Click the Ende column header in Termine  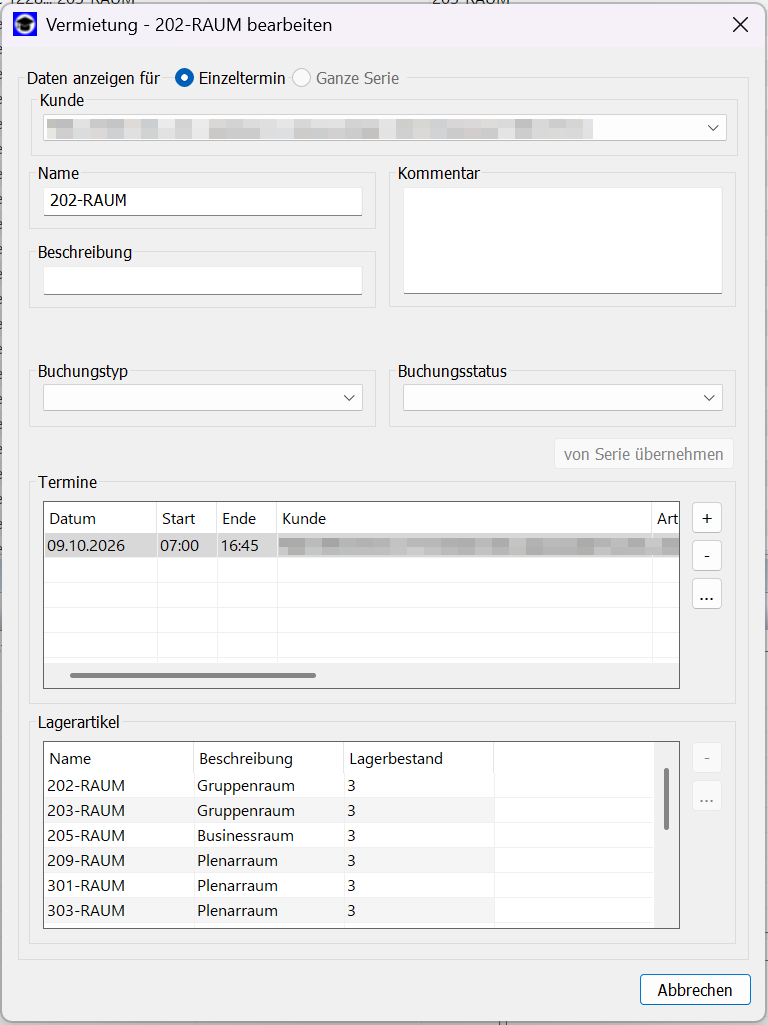[247, 518]
